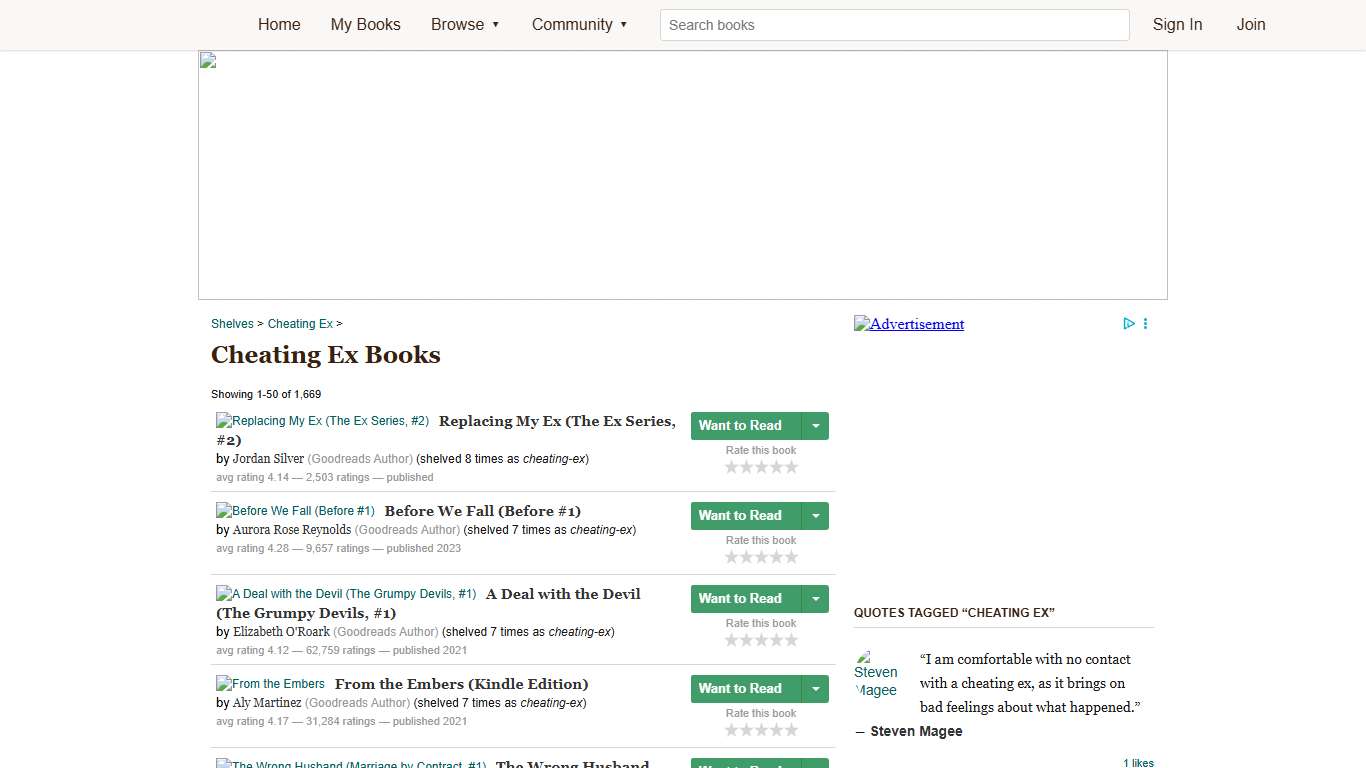Open the Browse dropdown menu
This screenshot has height=768, width=1366.
(465, 24)
